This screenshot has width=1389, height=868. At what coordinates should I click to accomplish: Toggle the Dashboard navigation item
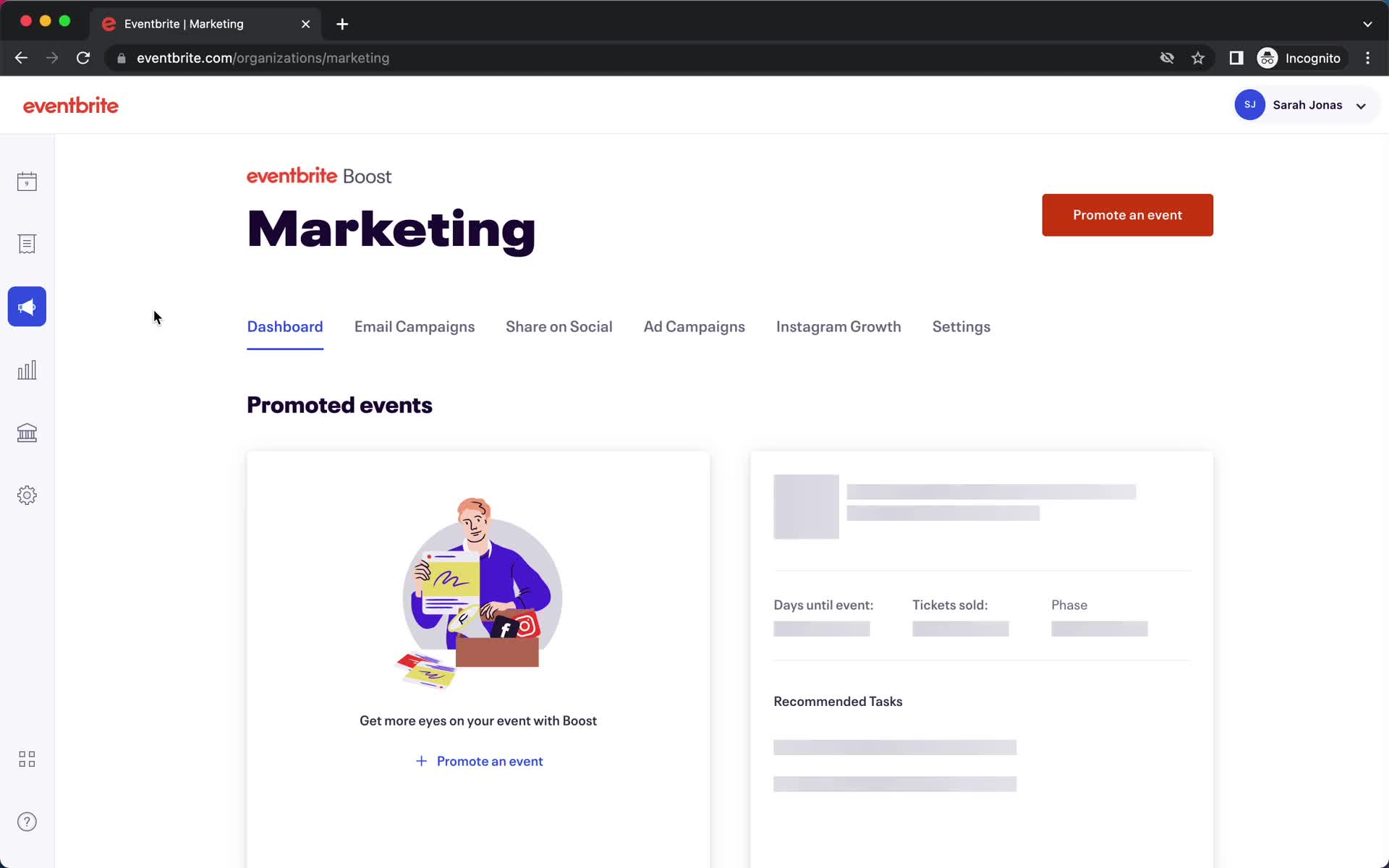pos(285,327)
